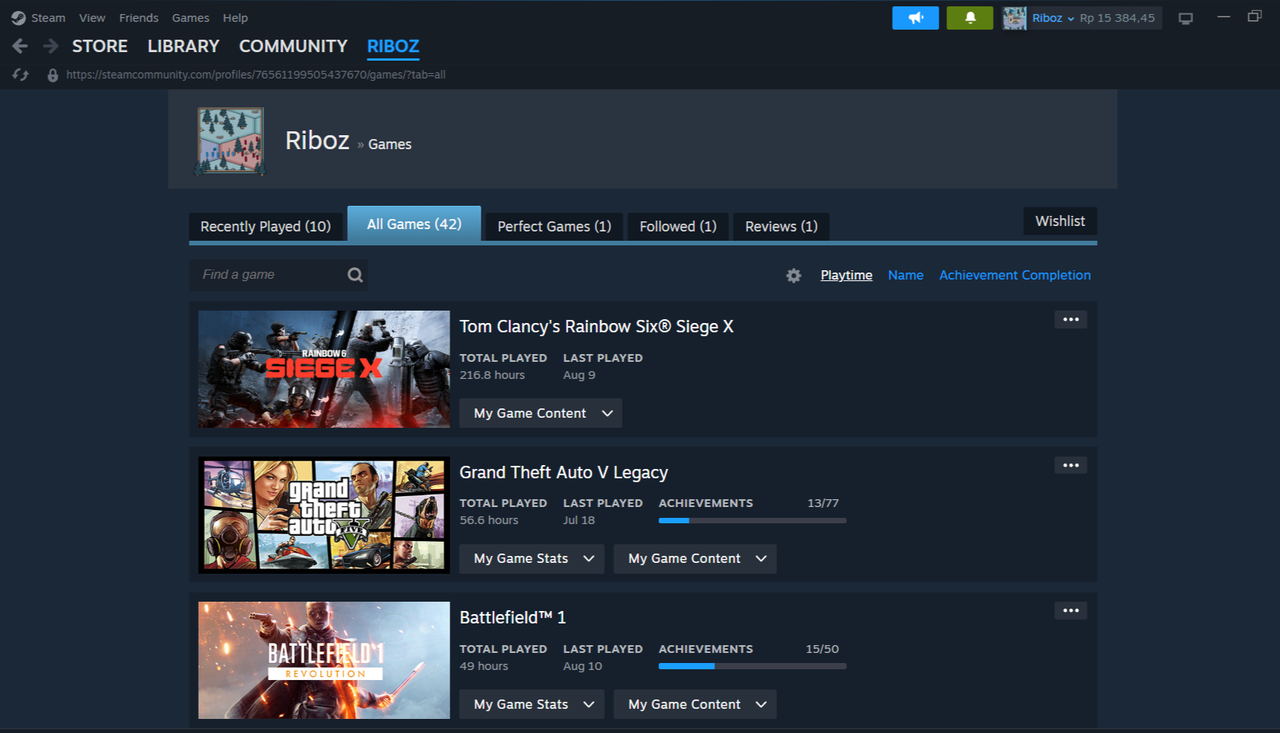Viewport: 1280px width, 733px height.
Task: Expand My Game Content for Siege X
Action: click(x=541, y=413)
